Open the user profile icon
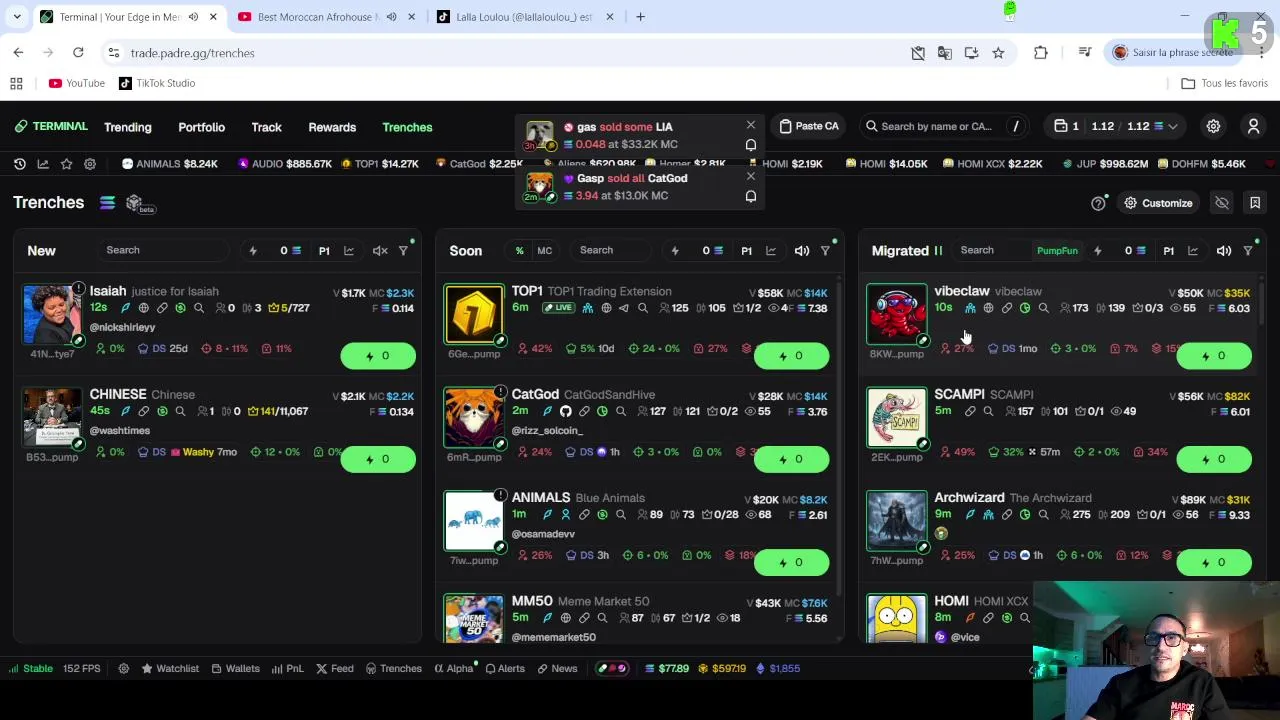The height and width of the screenshot is (720, 1280). [x=1253, y=127]
